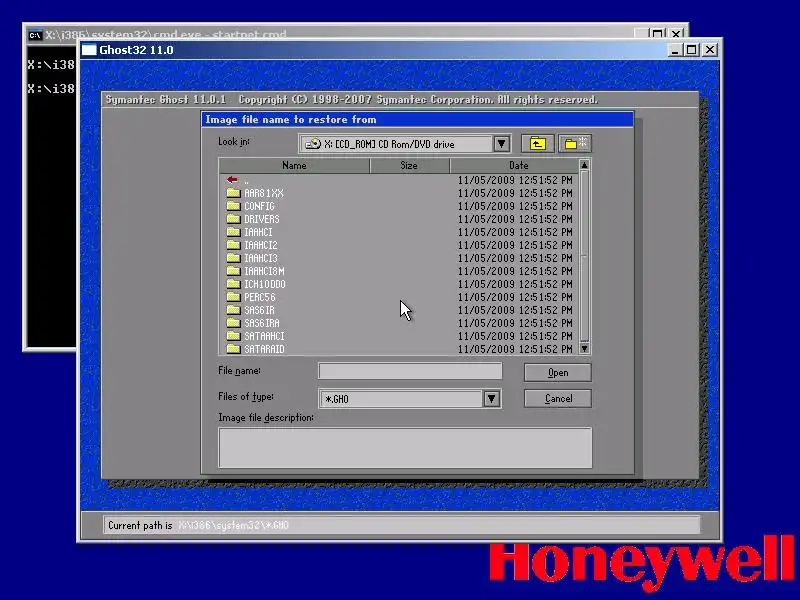
Task: Select the AAR81XX folder icon
Action: [x=233, y=193]
